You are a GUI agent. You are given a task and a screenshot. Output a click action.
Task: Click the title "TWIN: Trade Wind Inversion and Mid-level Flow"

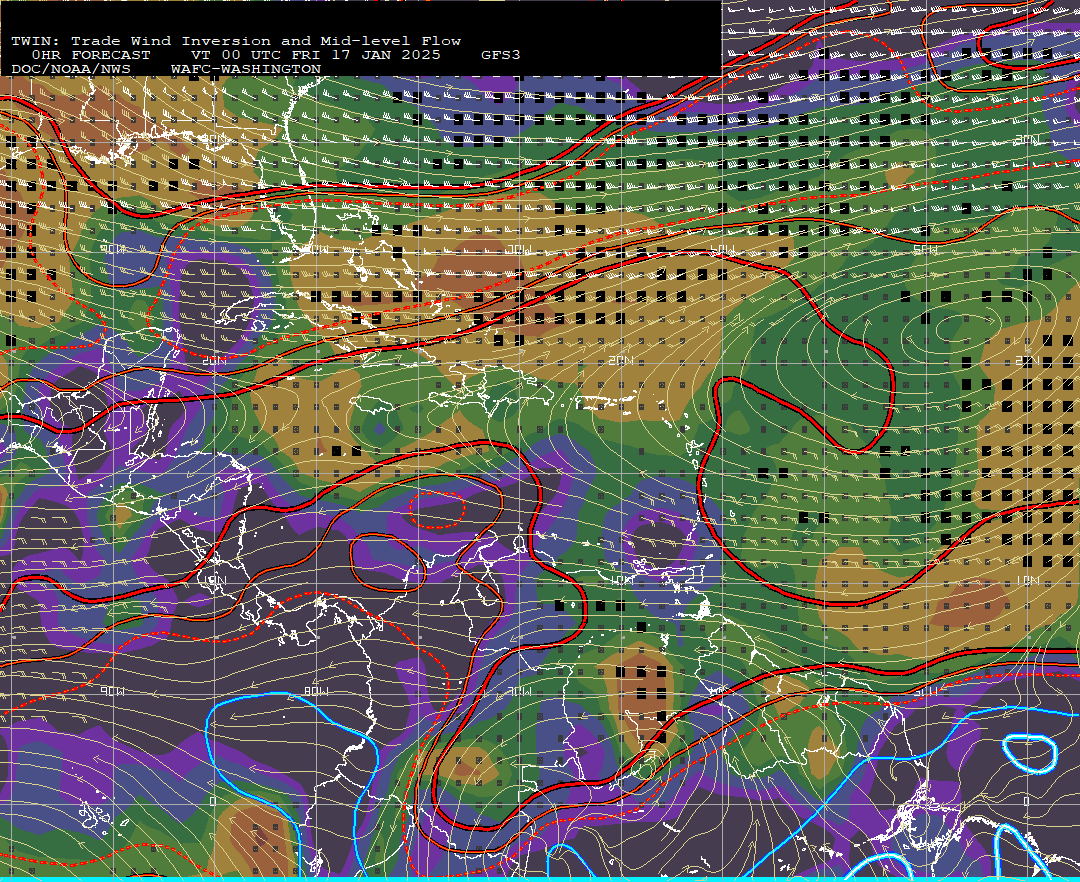(236, 41)
